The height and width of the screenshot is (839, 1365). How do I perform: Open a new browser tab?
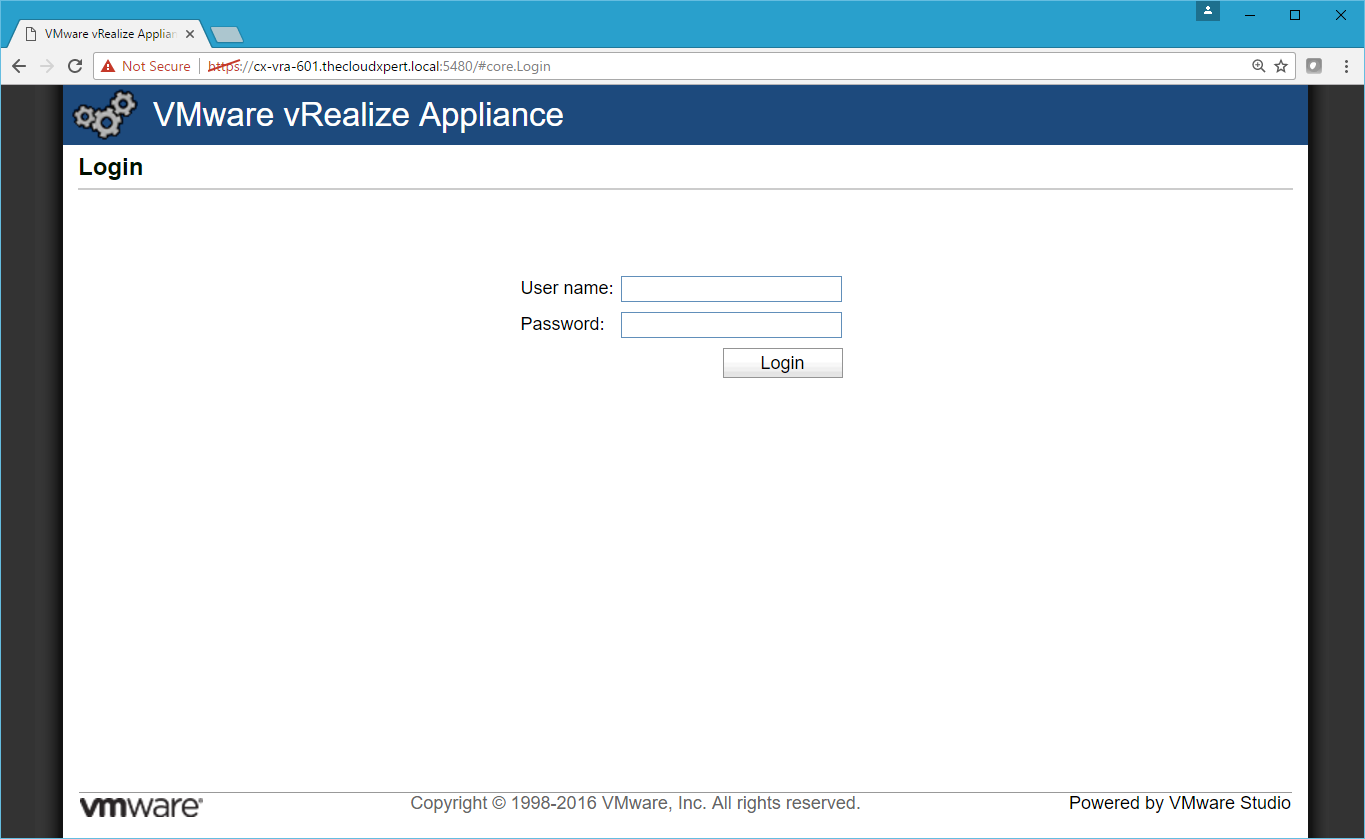pyautogui.click(x=227, y=35)
